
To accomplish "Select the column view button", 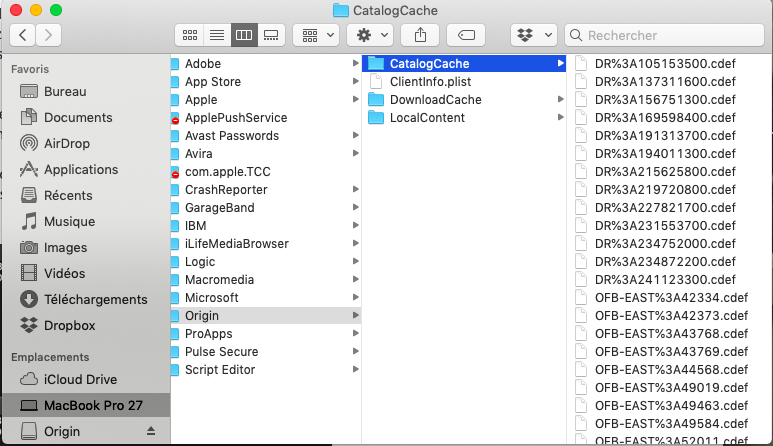I will click(242, 35).
